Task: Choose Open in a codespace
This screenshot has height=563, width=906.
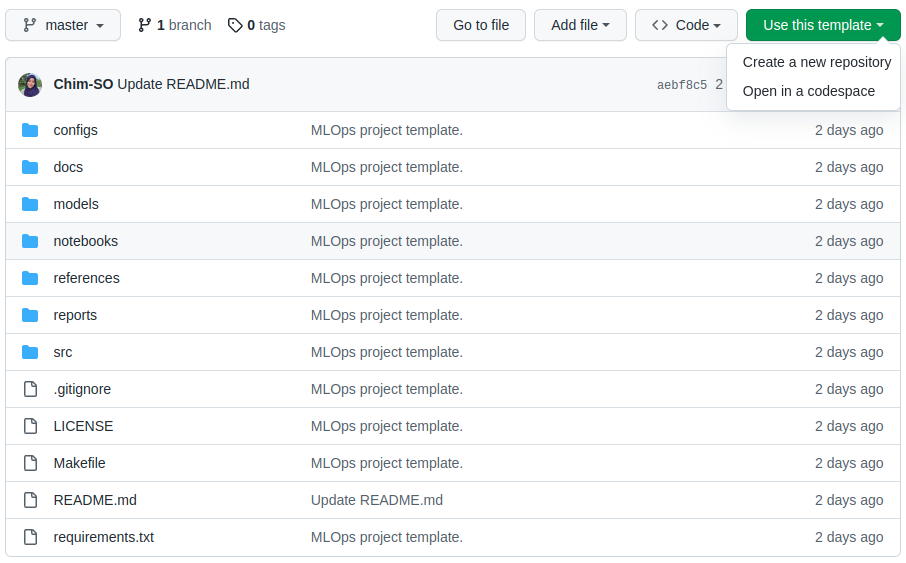Action: [808, 91]
